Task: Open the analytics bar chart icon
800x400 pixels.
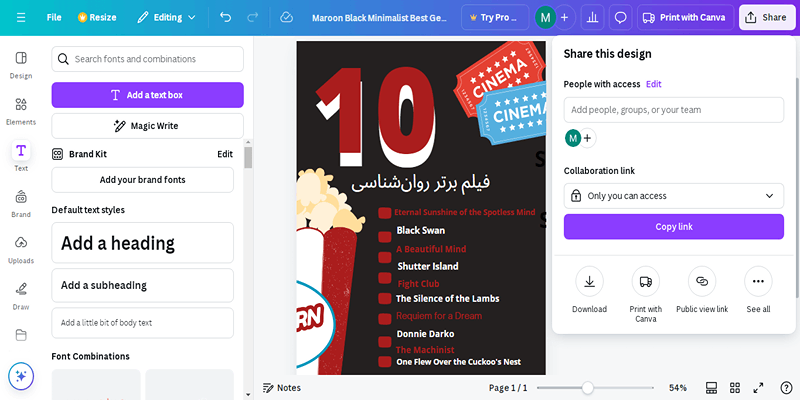Action: click(x=592, y=17)
